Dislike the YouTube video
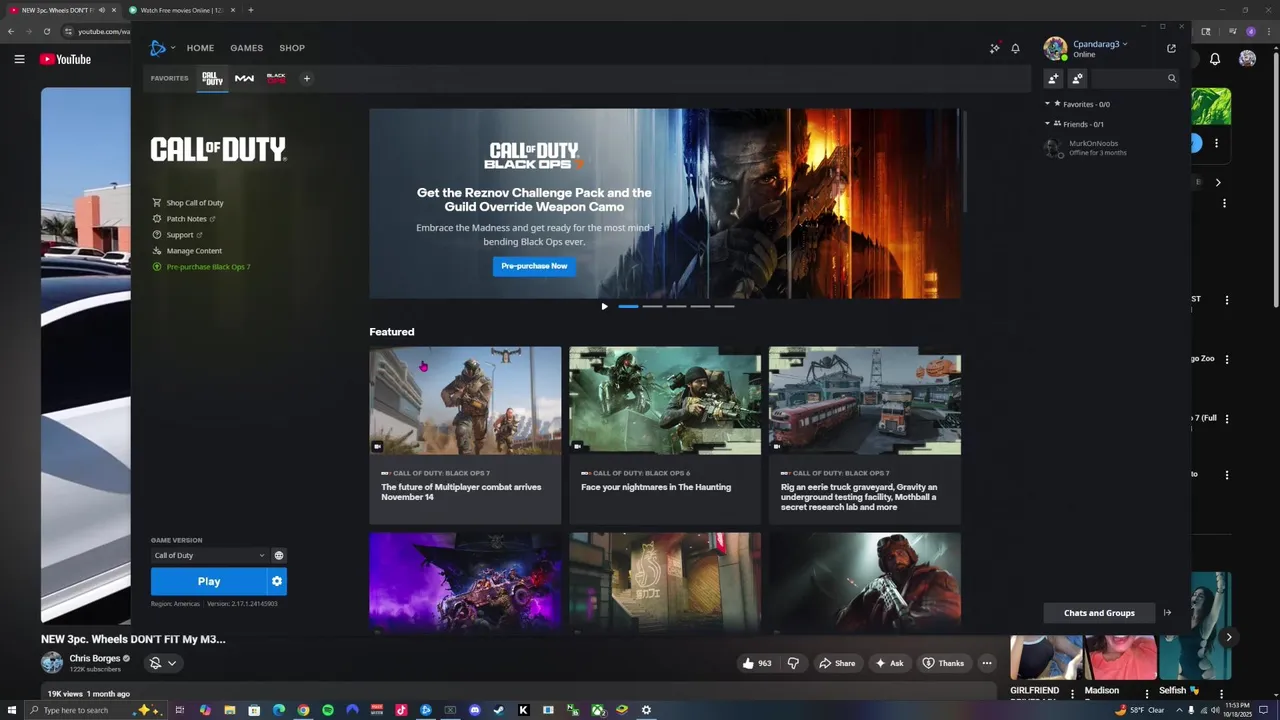The image size is (1280, 720). [x=793, y=663]
